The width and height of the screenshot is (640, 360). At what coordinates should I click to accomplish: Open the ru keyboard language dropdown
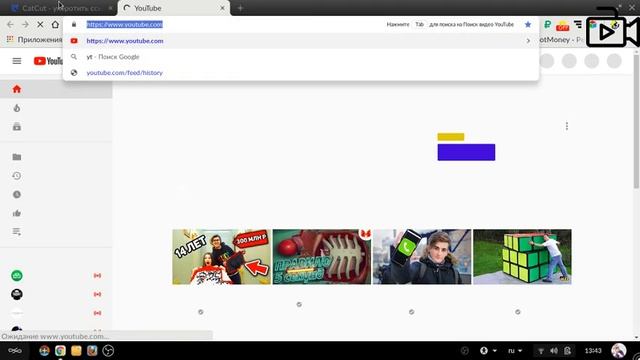click(x=515, y=351)
